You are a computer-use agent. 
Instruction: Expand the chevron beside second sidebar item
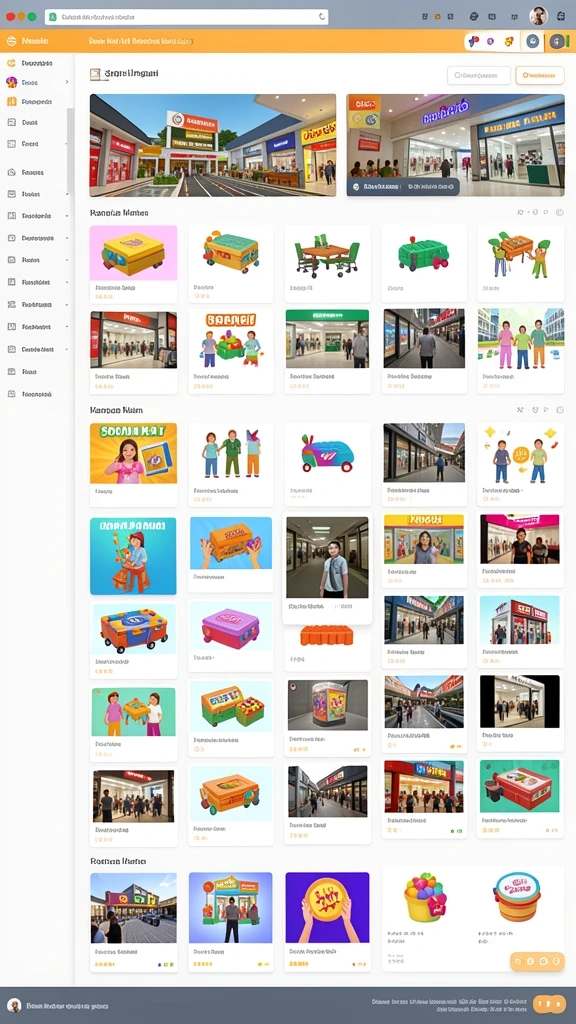coord(67,82)
